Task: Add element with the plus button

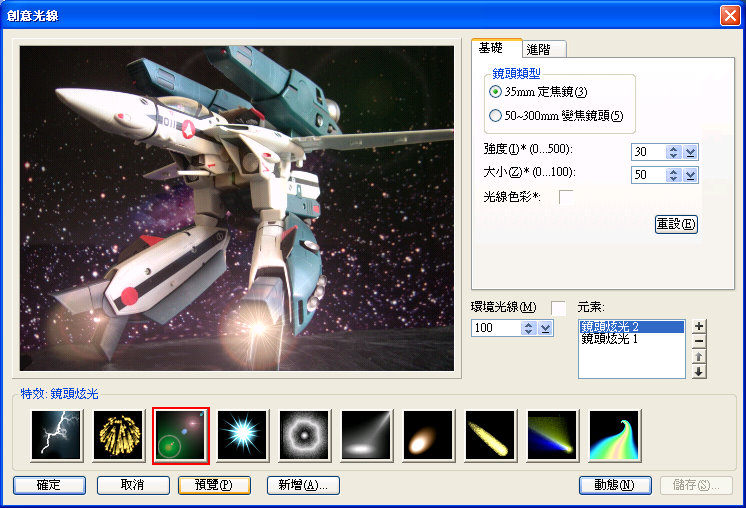Action: (x=698, y=326)
